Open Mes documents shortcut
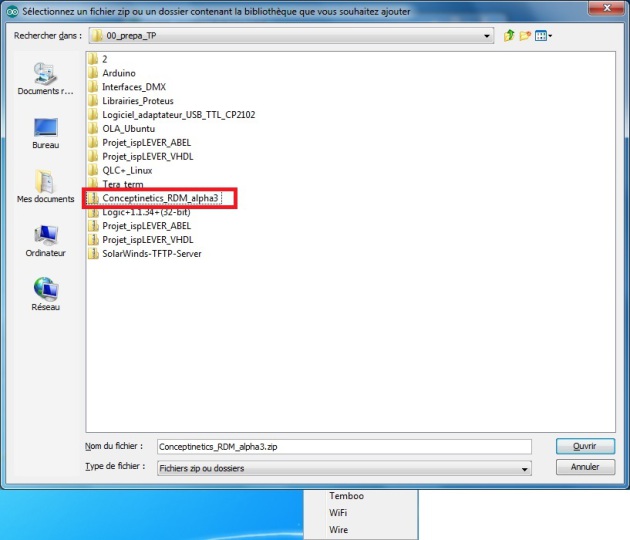The width and height of the screenshot is (630, 540). coord(46,187)
